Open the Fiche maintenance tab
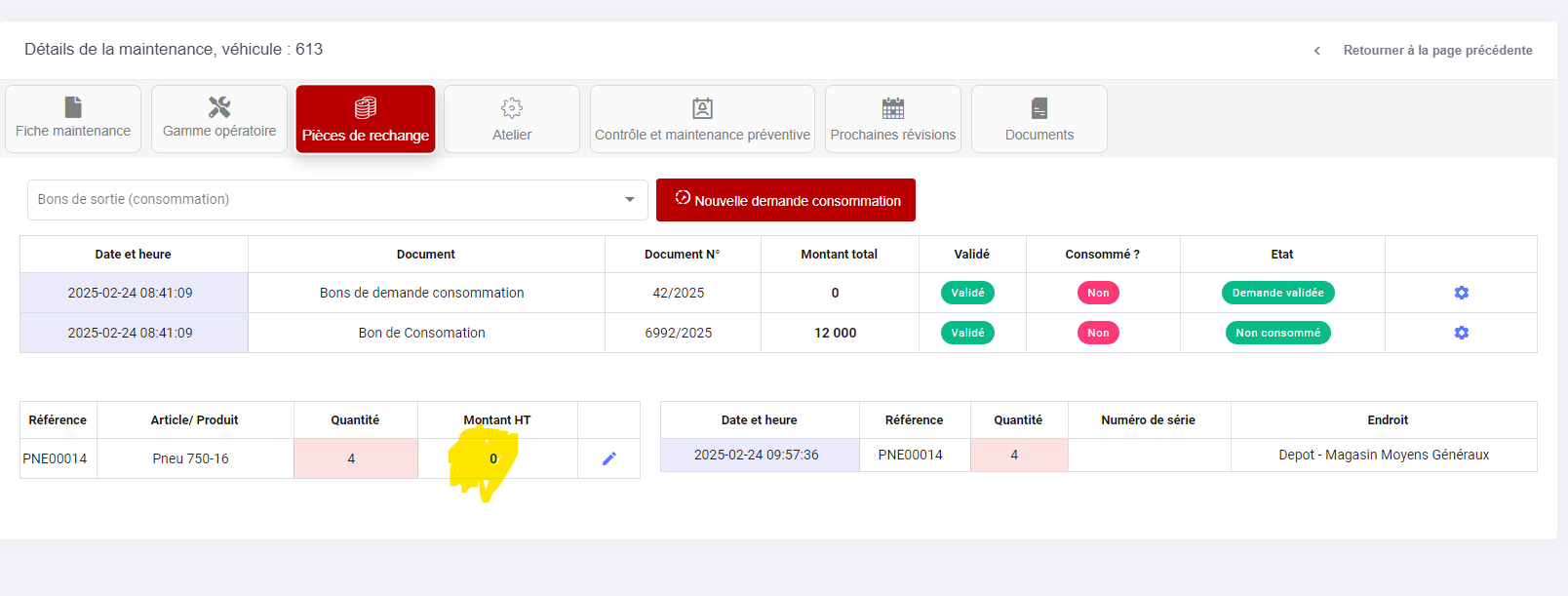Screen dimensions: 1568x596 pos(73,119)
